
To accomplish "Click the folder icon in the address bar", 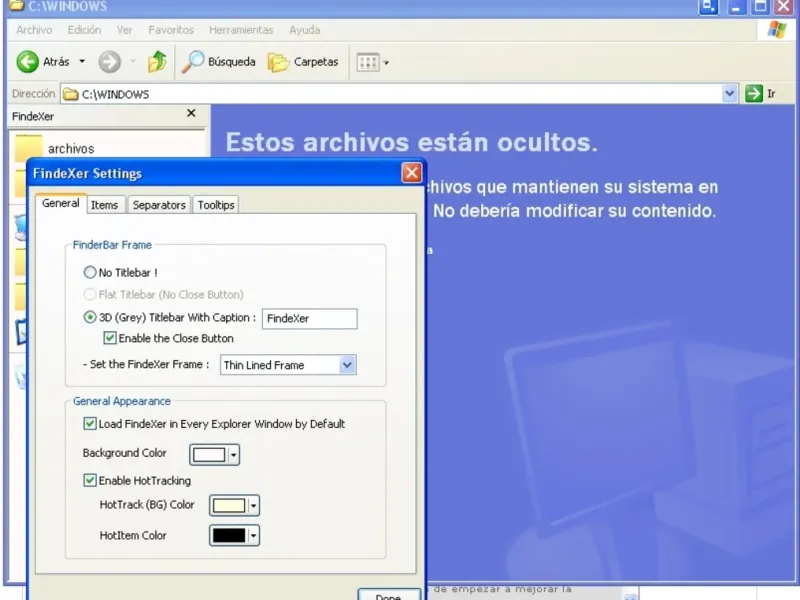I will tap(70, 94).
